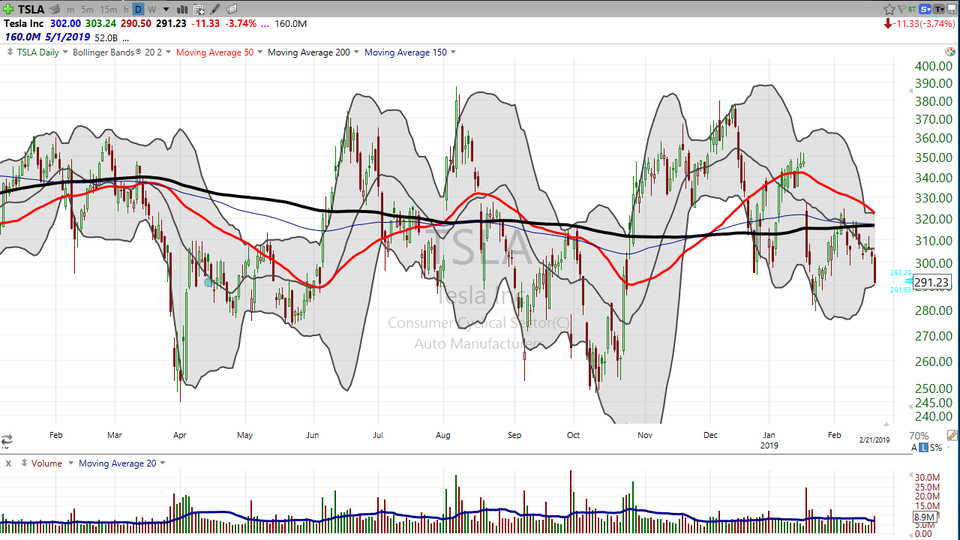Screen dimensions: 960x540
Task: Click the bottom triangle marker of volume axis
Action: [x=909, y=533]
